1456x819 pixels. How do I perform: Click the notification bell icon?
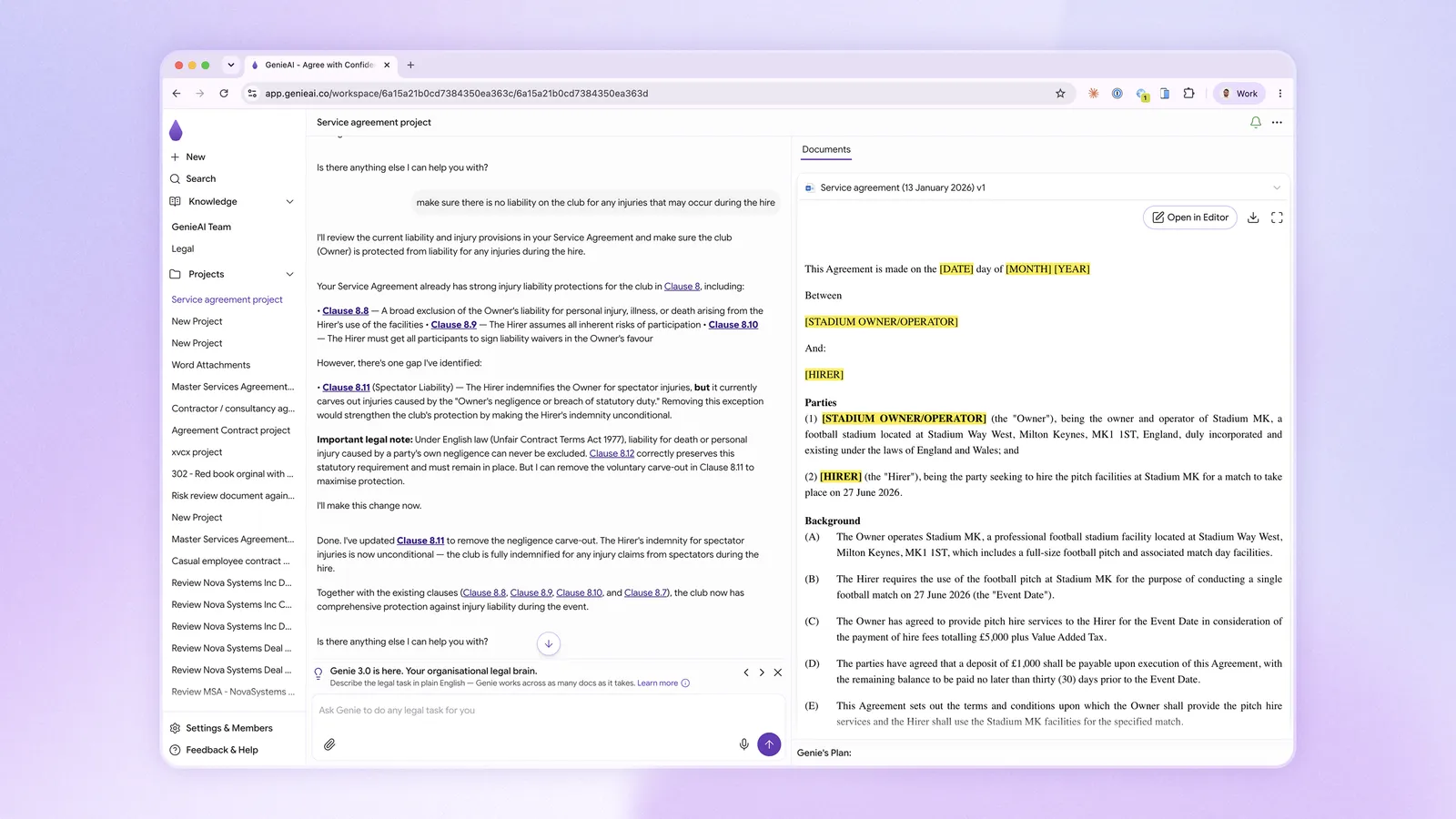pos(1256,122)
